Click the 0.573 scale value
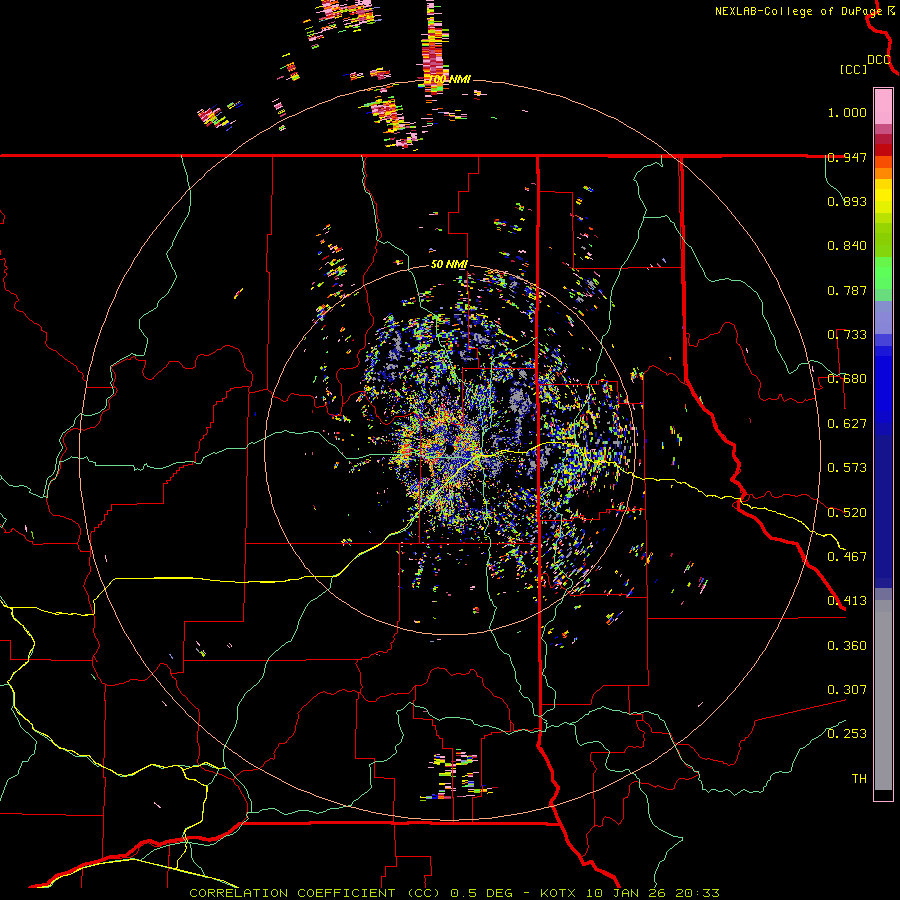 click(x=847, y=468)
